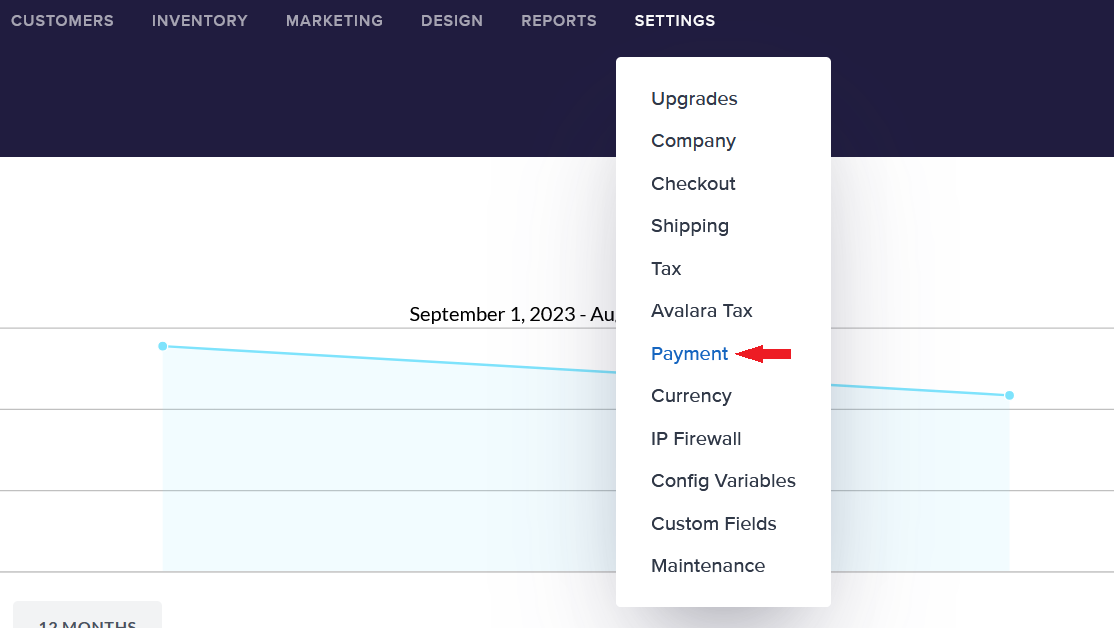Click the highlighted Payment menu item
Screen dimensions: 1114x628
[x=690, y=354]
